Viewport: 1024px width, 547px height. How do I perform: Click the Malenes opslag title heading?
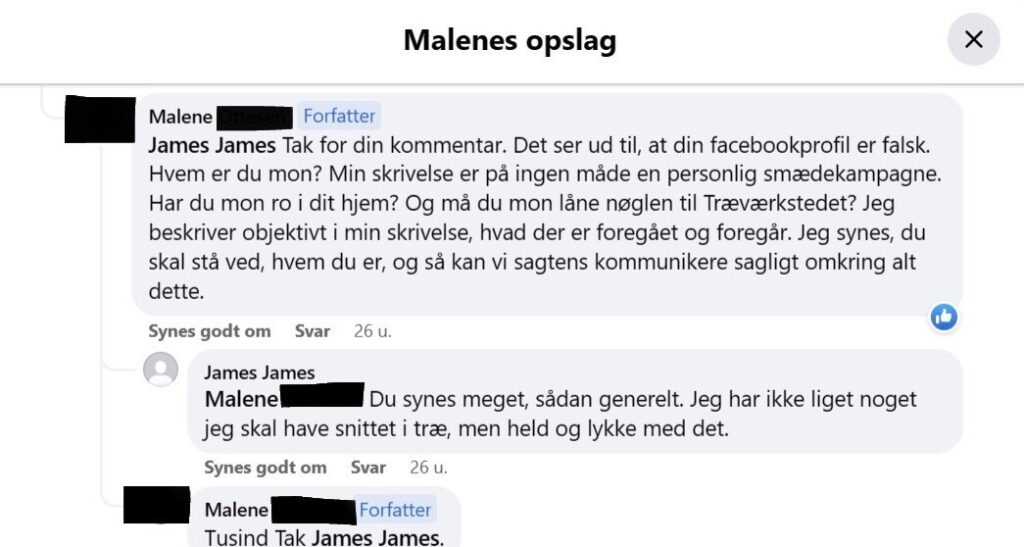click(x=510, y=40)
